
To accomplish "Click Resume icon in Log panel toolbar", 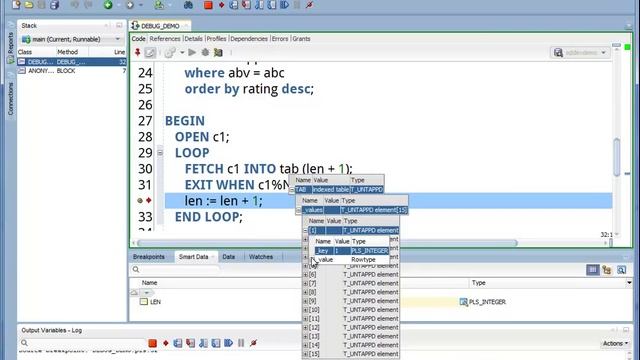I will [x=228, y=343].
